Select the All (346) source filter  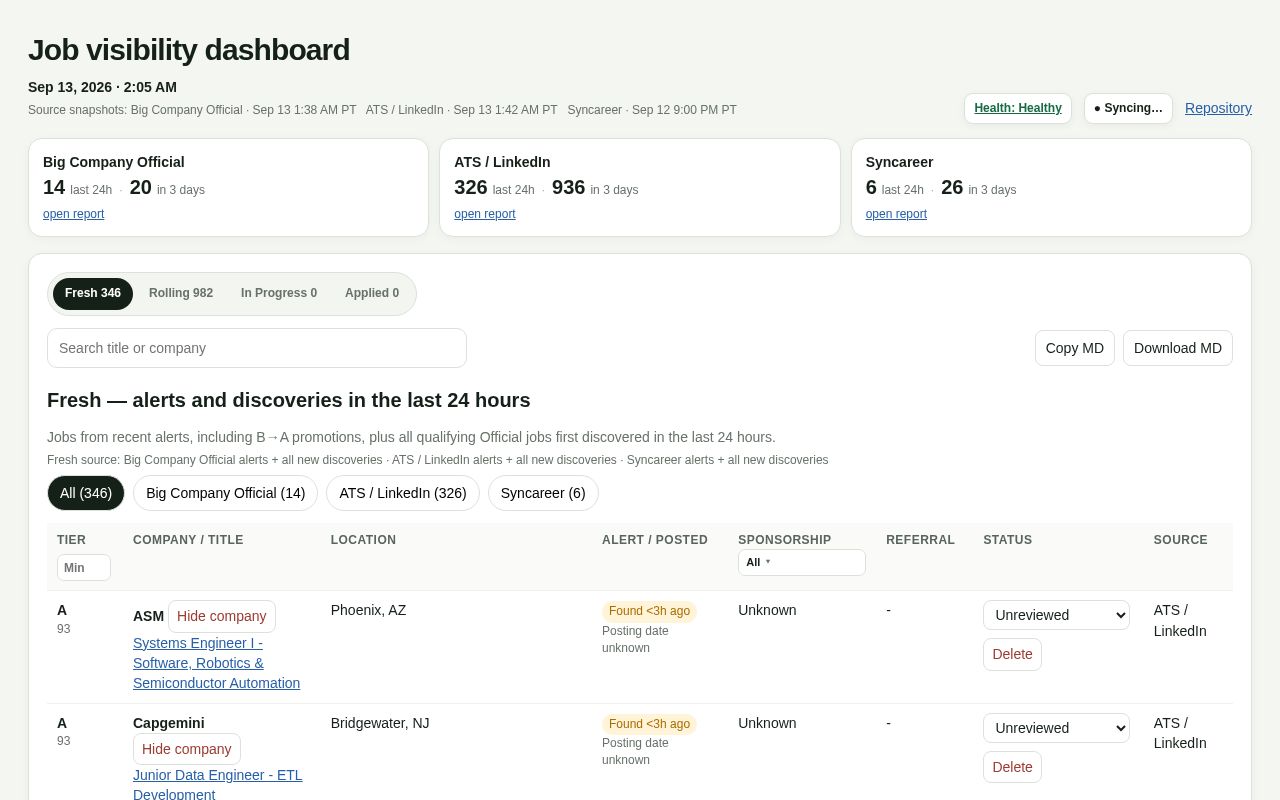(x=86, y=493)
